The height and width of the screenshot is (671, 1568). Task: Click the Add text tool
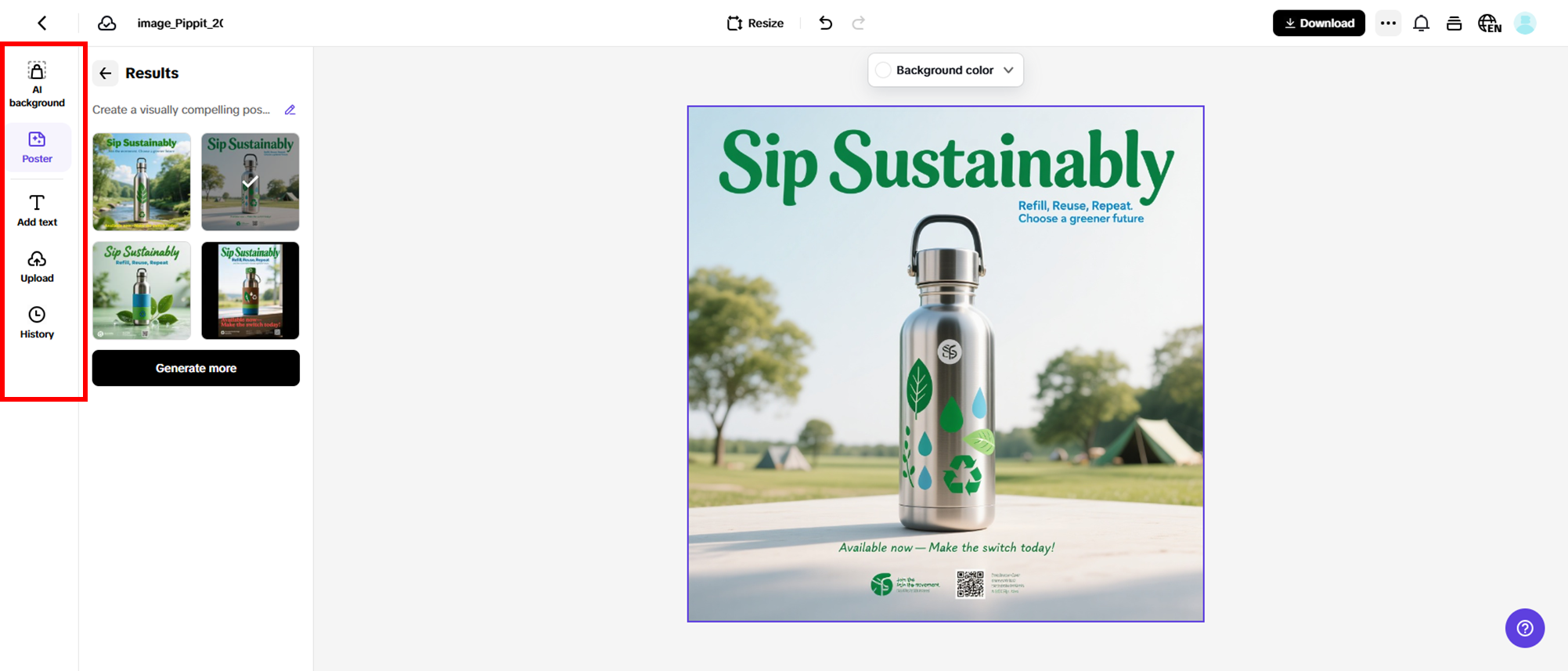pos(37,211)
